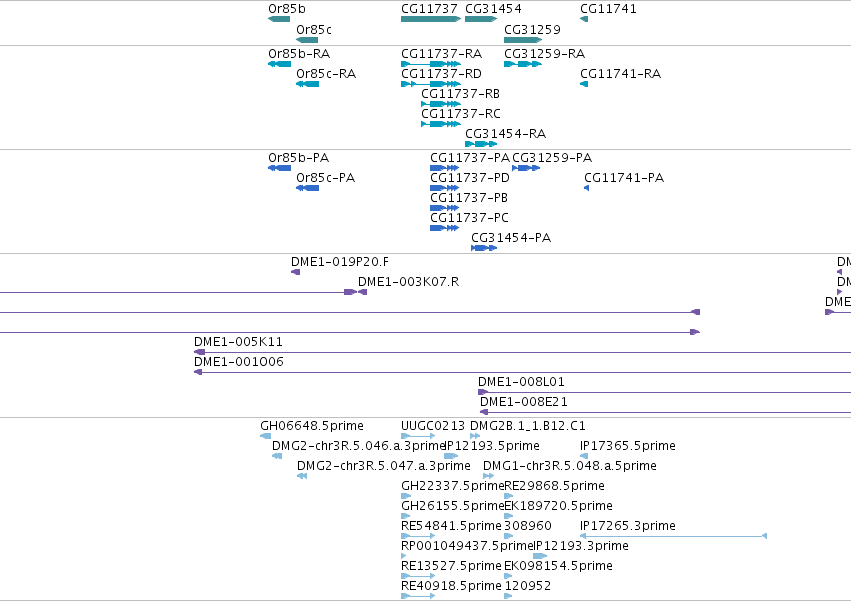Screen dimensions: 851x601
Task: Select the CG31454-PA protein label
Action: (511, 238)
